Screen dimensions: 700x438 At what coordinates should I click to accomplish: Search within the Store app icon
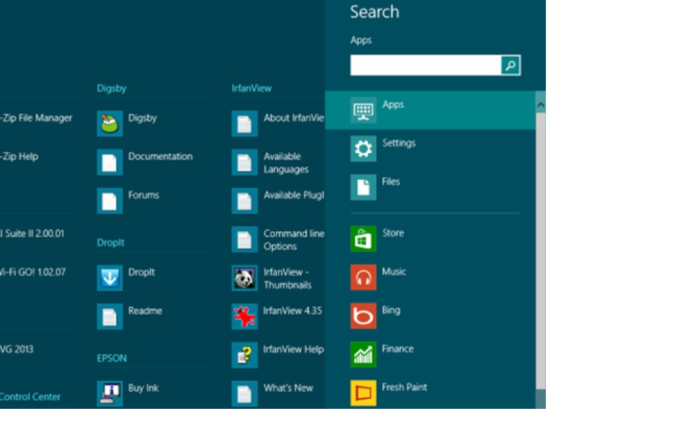tap(363, 239)
